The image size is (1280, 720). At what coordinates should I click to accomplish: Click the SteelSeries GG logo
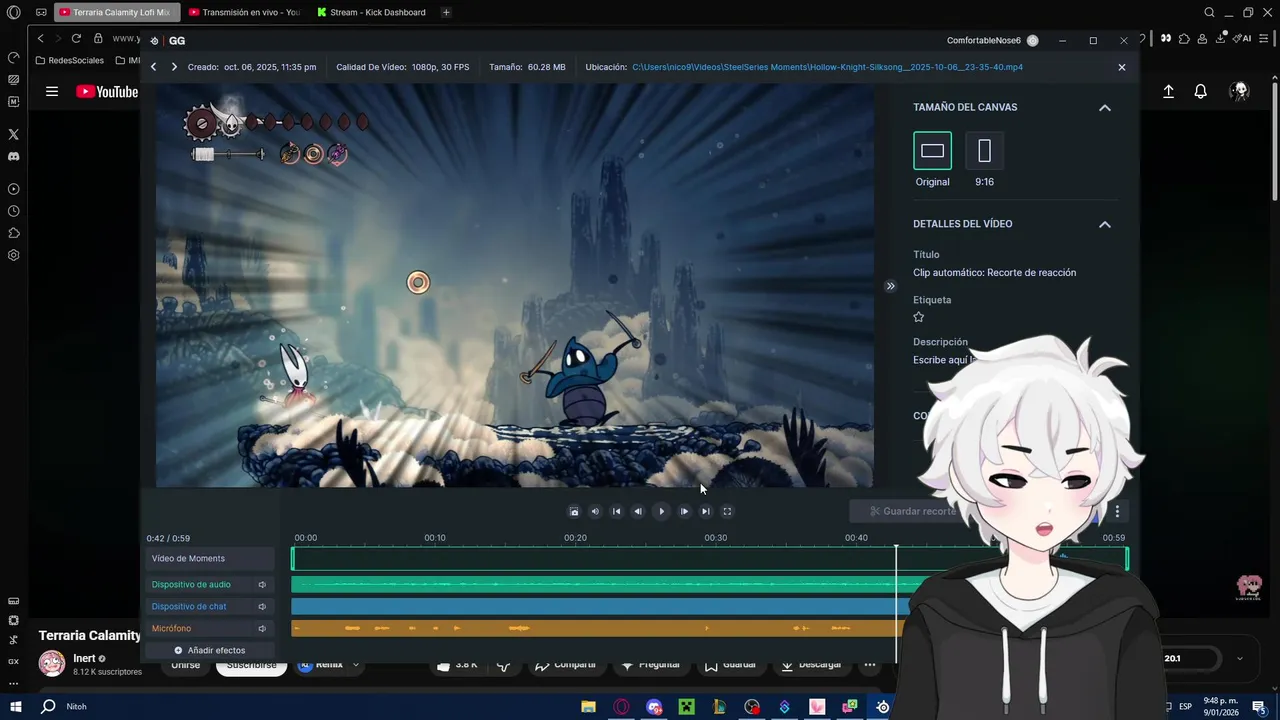tap(155, 41)
